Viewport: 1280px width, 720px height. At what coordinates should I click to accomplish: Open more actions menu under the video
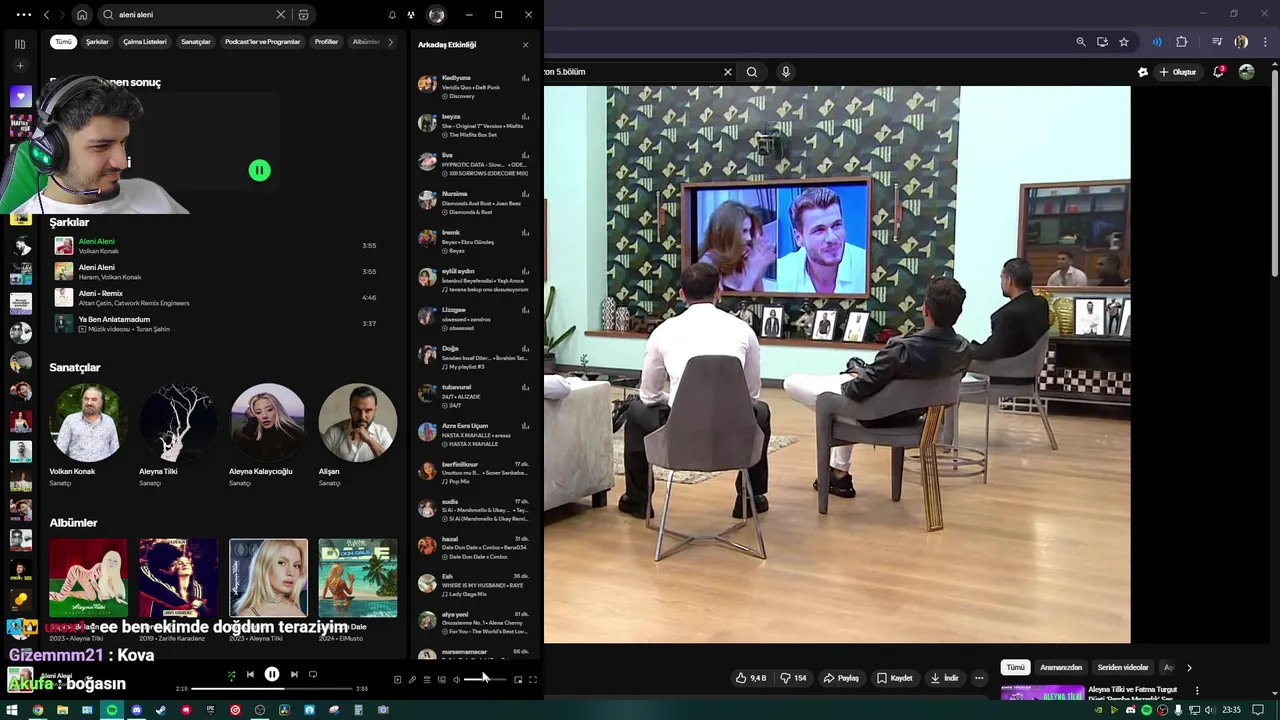click(979, 678)
